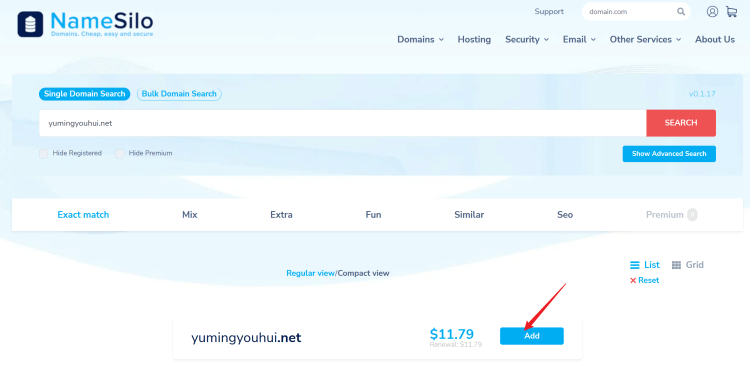This screenshot has height=367, width=750.
Task: Expand the Security dropdown menu
Action: click(527, 40)
